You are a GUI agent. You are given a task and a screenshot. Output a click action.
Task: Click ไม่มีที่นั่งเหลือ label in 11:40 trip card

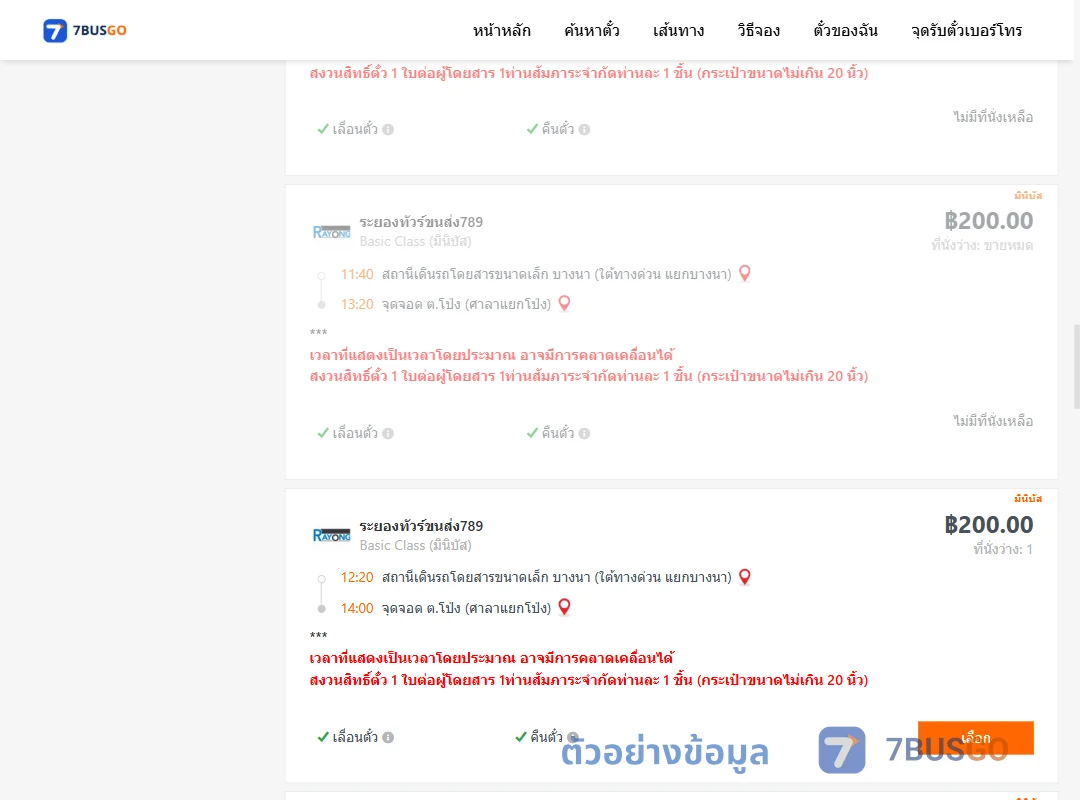tap(993, 421)
